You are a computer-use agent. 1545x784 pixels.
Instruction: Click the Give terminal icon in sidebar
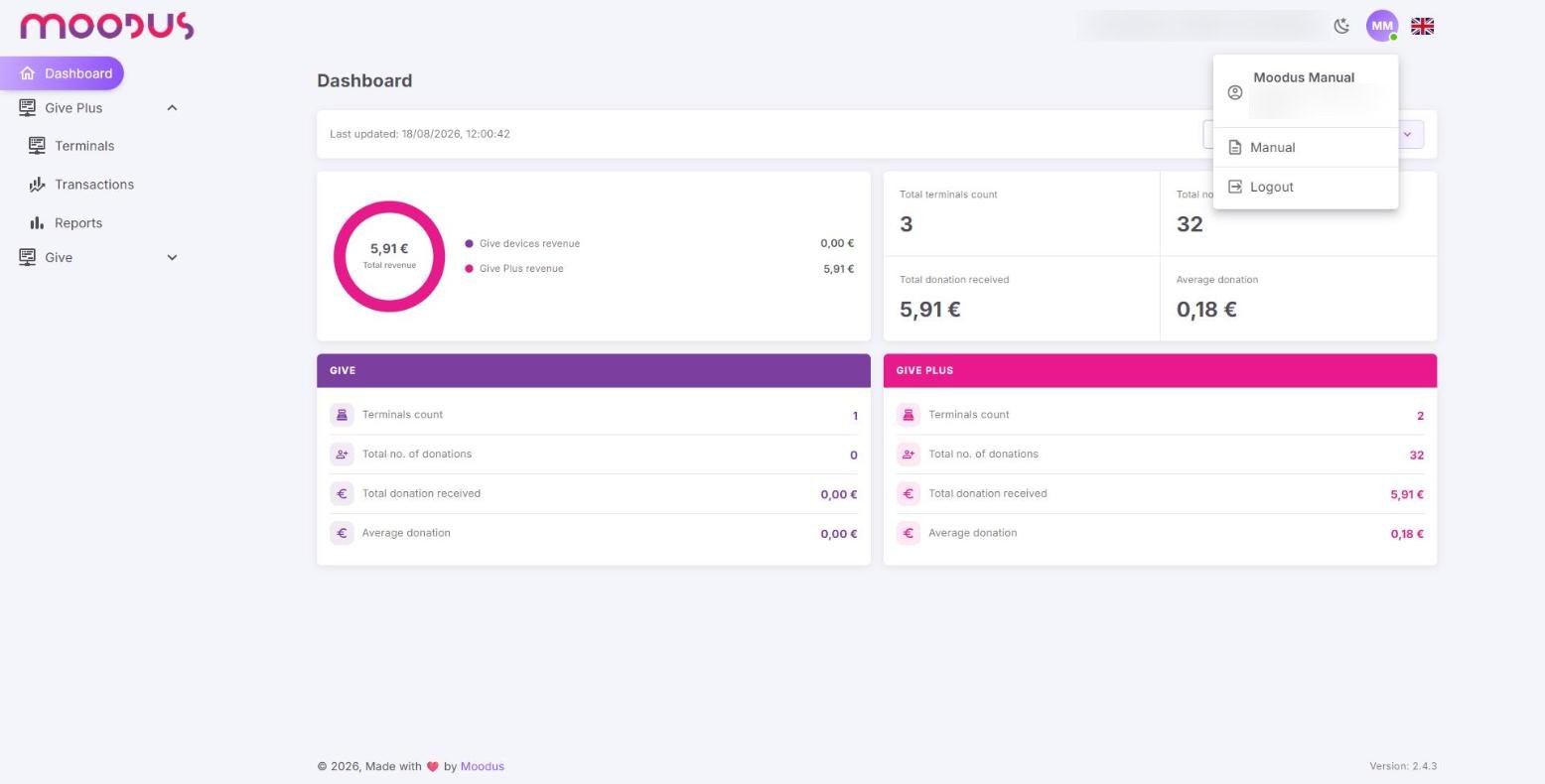[28, 257]
